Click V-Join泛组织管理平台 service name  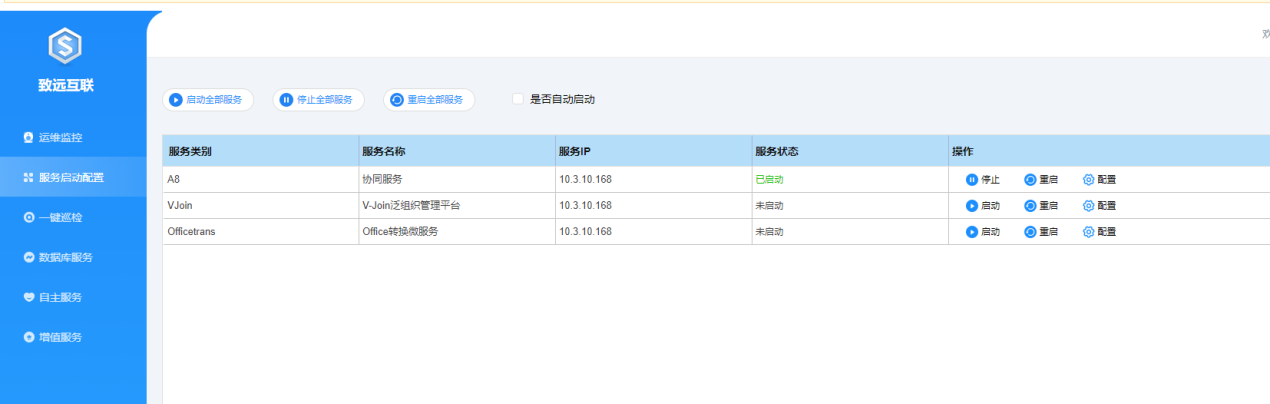[x=411, y=206]
